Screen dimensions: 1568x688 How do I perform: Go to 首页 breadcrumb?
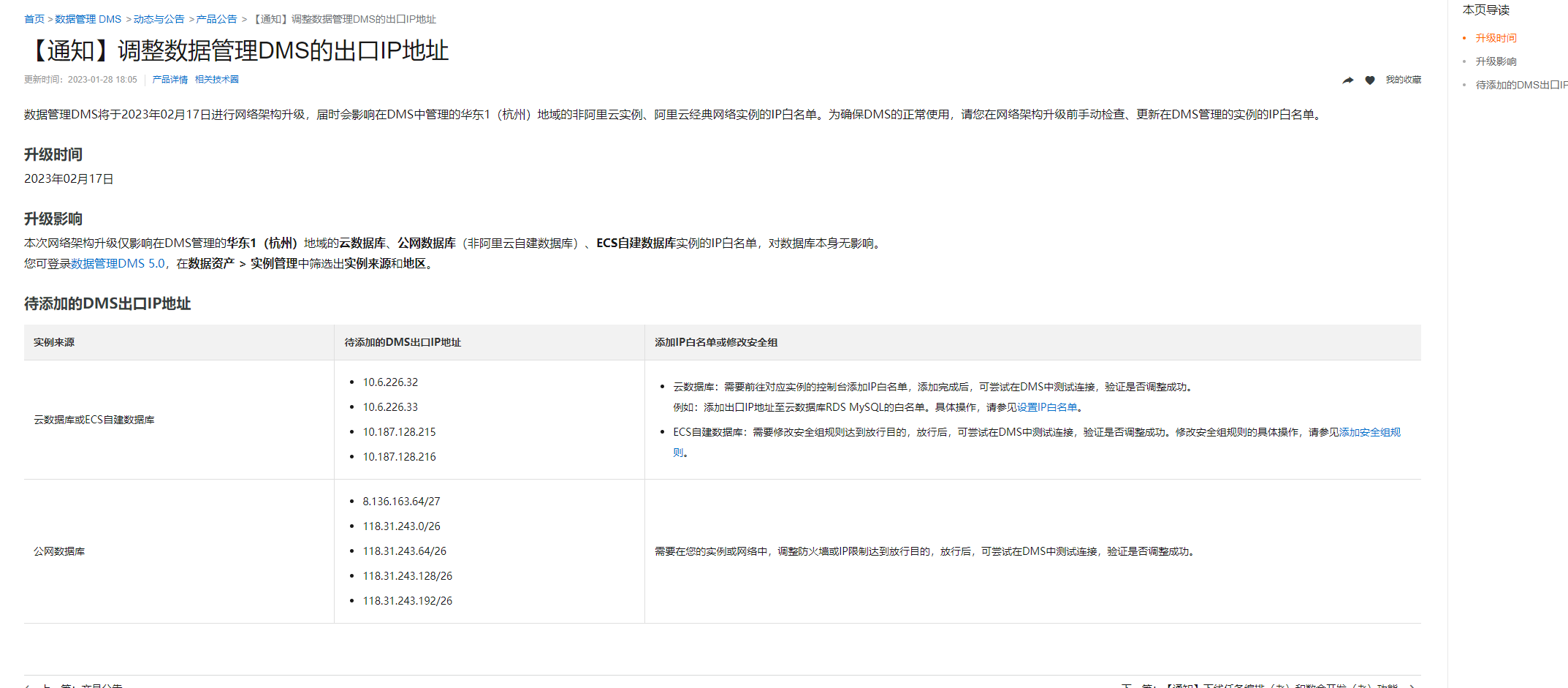pyautogui.click(x=34, y=19)
